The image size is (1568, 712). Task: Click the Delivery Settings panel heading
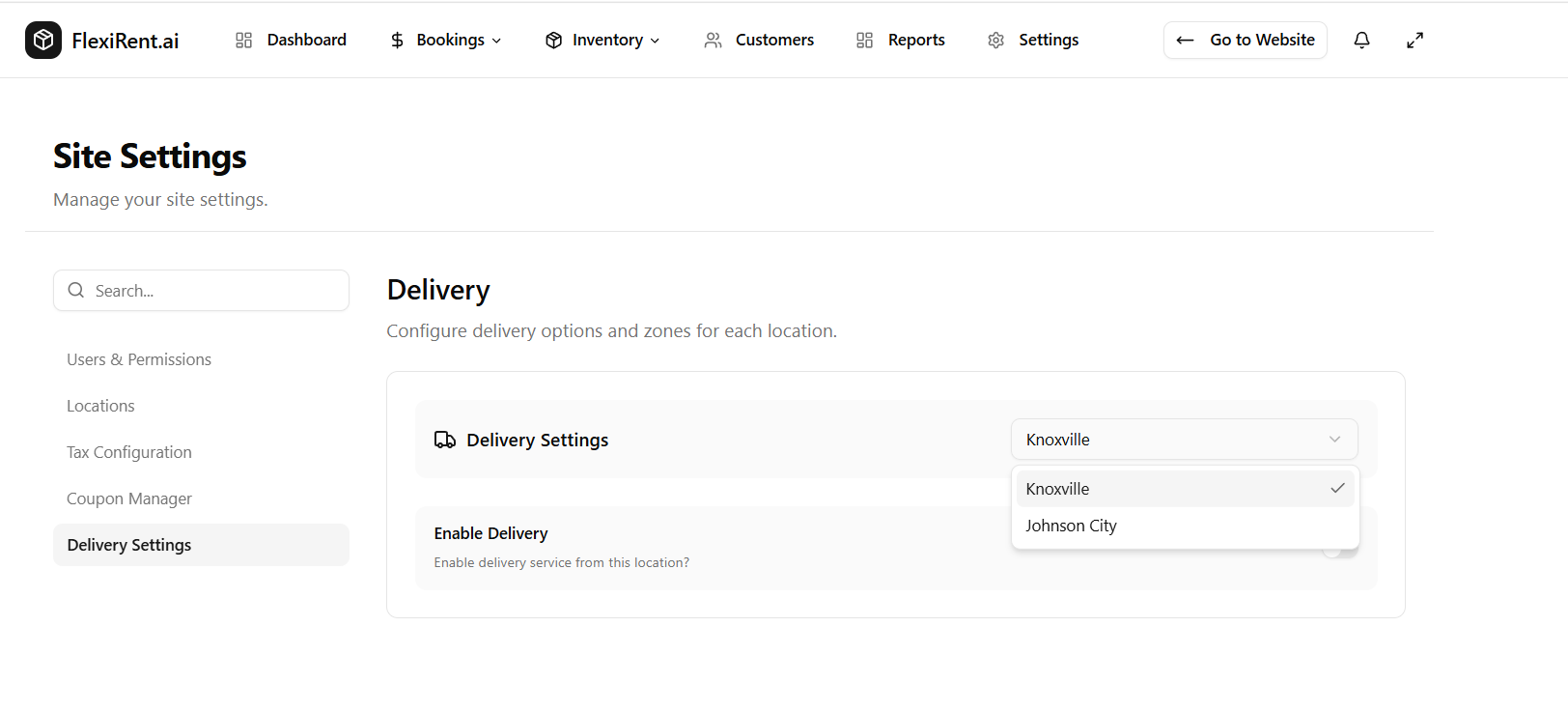[x=538, y=440]
